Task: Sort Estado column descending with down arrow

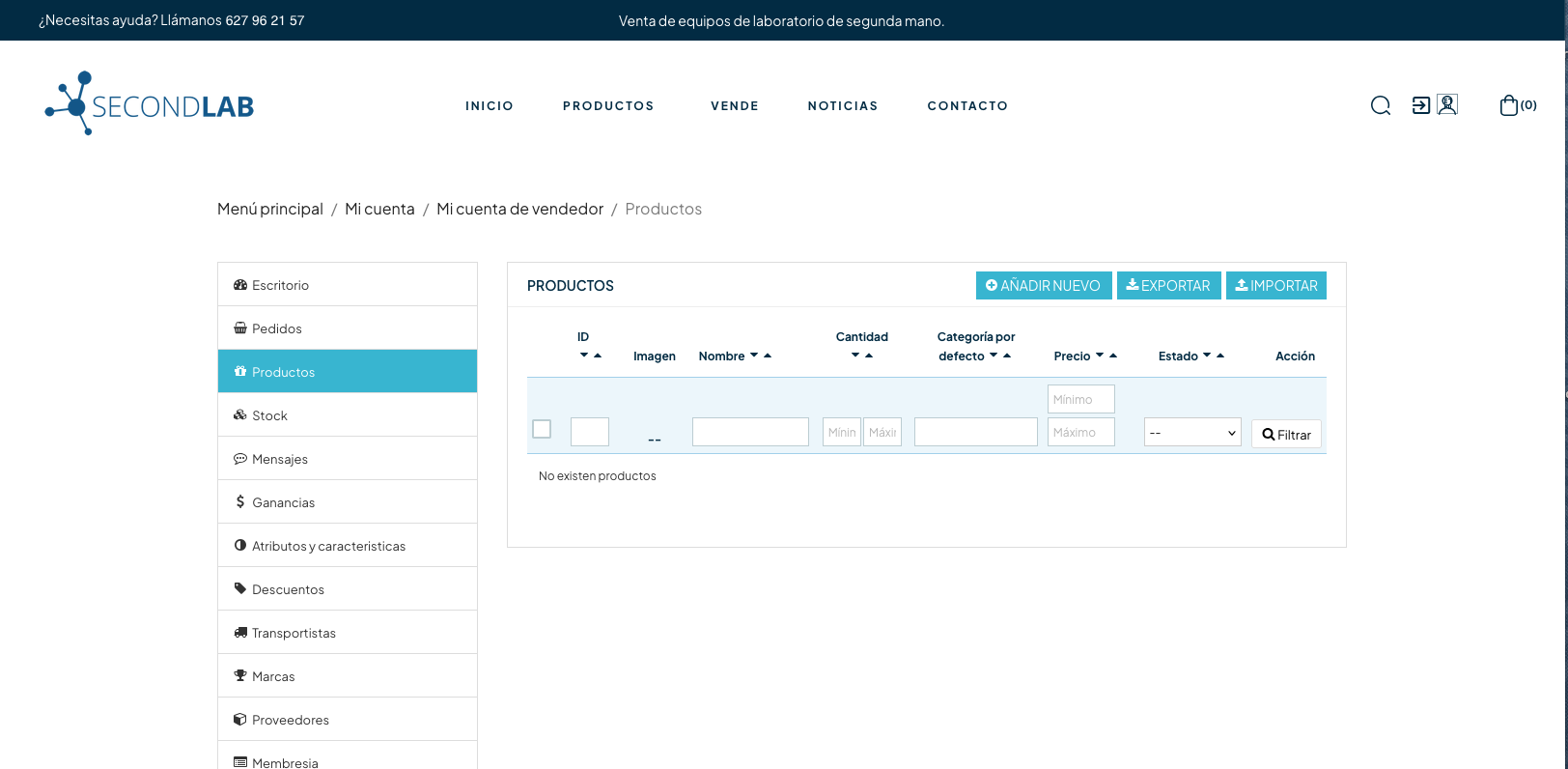Action: coord(1207,356)
